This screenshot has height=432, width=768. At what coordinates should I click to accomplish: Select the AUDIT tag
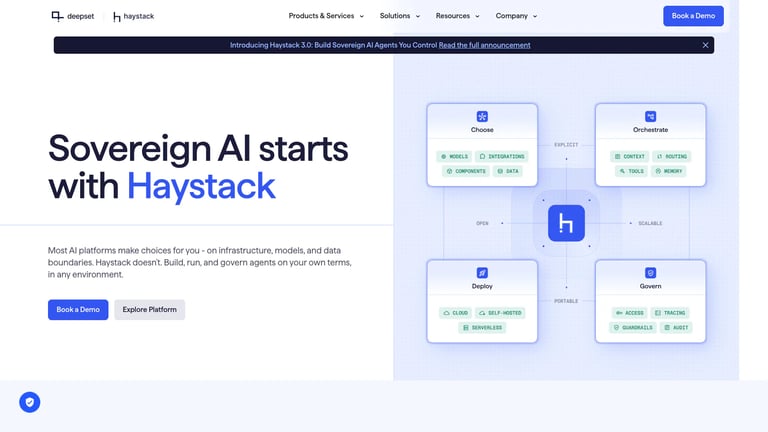pyautogui.click(x=676, y=328)
